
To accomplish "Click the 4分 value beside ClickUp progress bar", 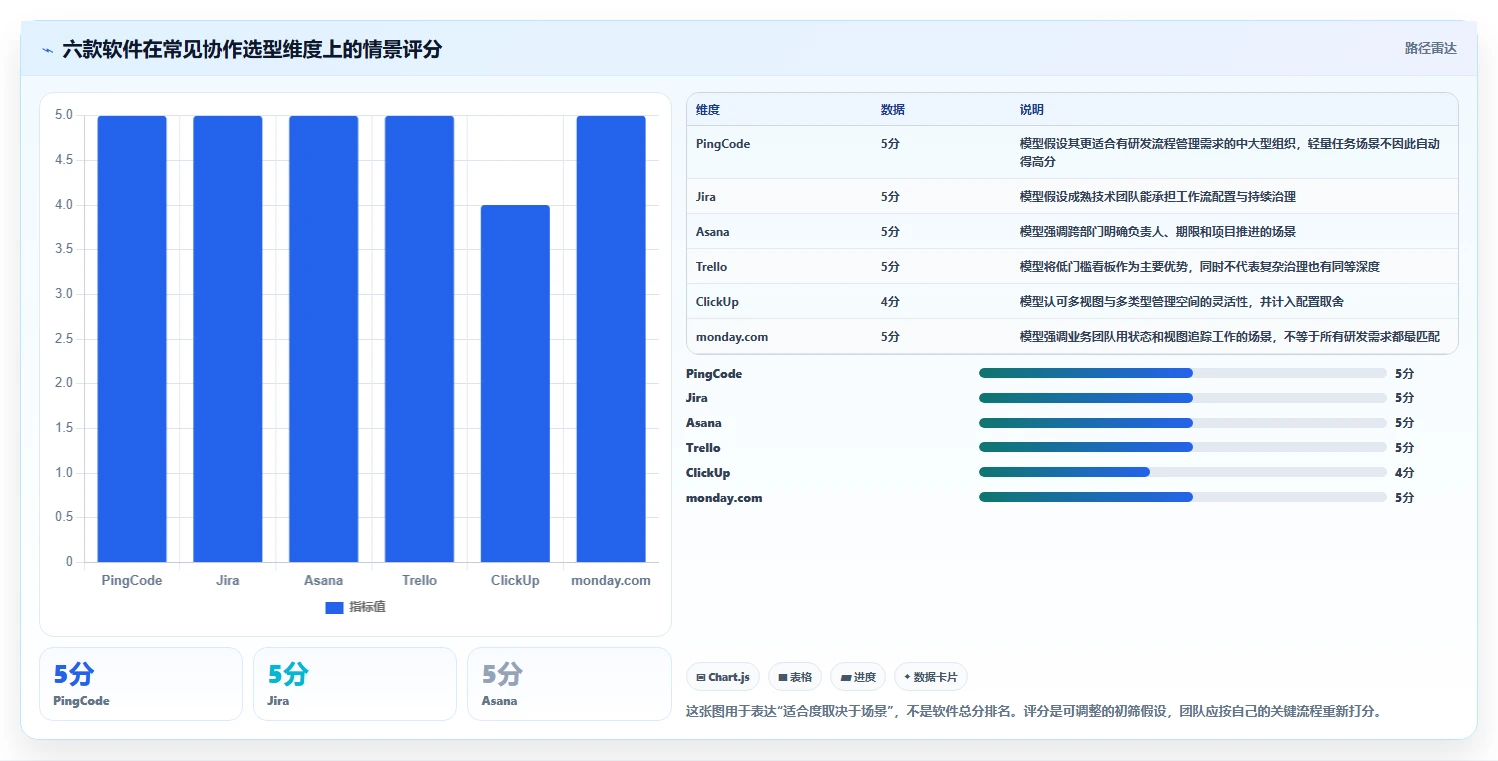I will click(1405, 473).
